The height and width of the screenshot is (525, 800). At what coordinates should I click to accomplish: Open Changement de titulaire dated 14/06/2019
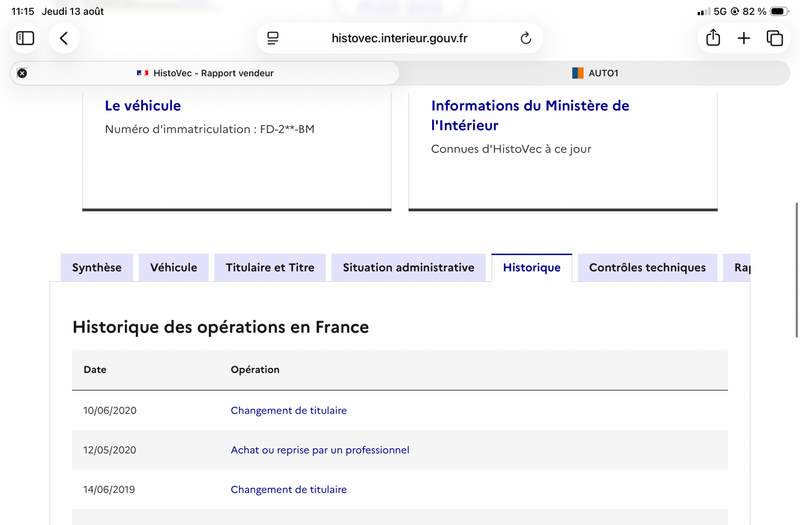(289, 489)
